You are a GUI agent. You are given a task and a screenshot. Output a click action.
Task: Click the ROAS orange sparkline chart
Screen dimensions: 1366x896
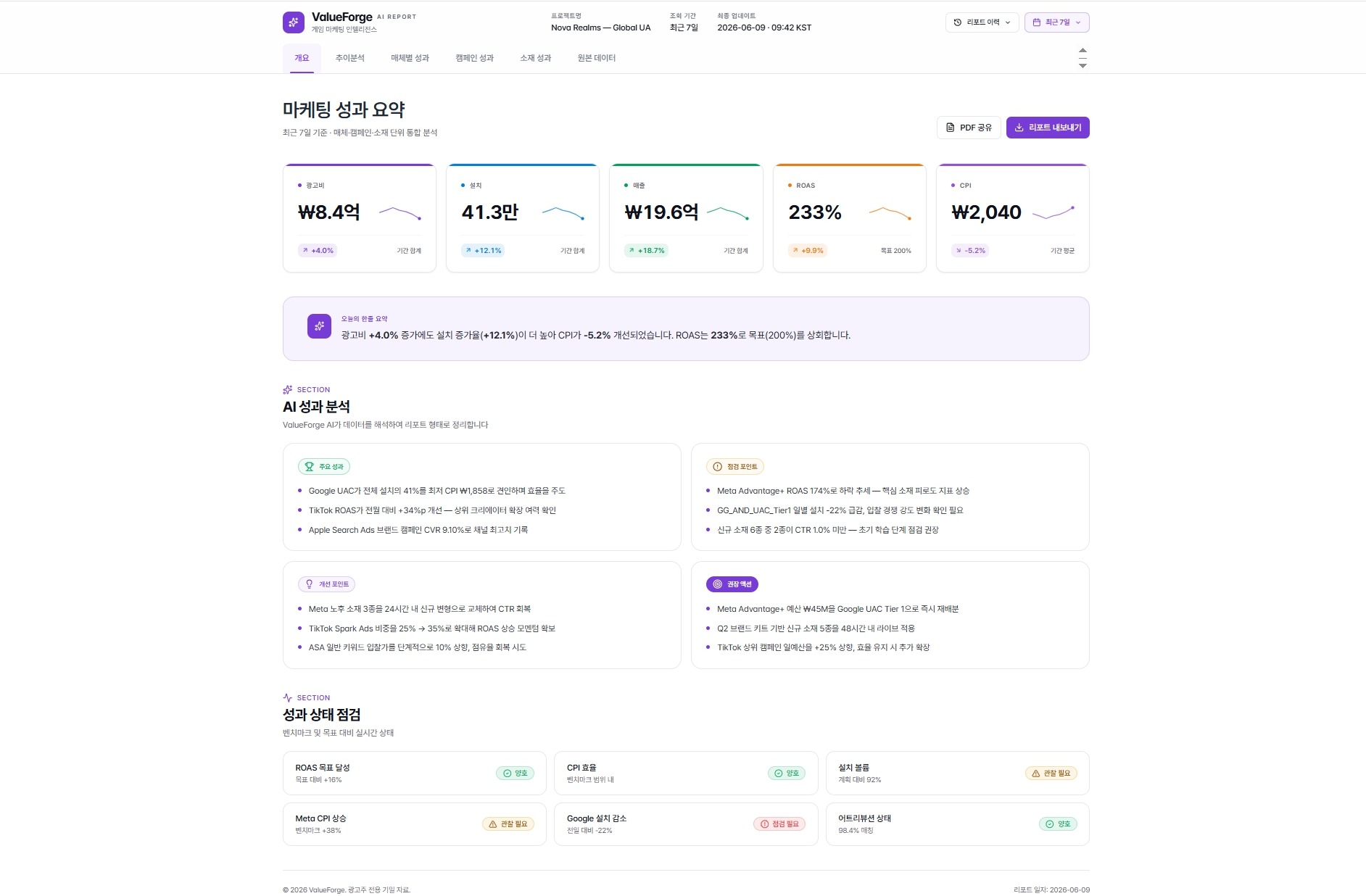click(x=890, y=213)
